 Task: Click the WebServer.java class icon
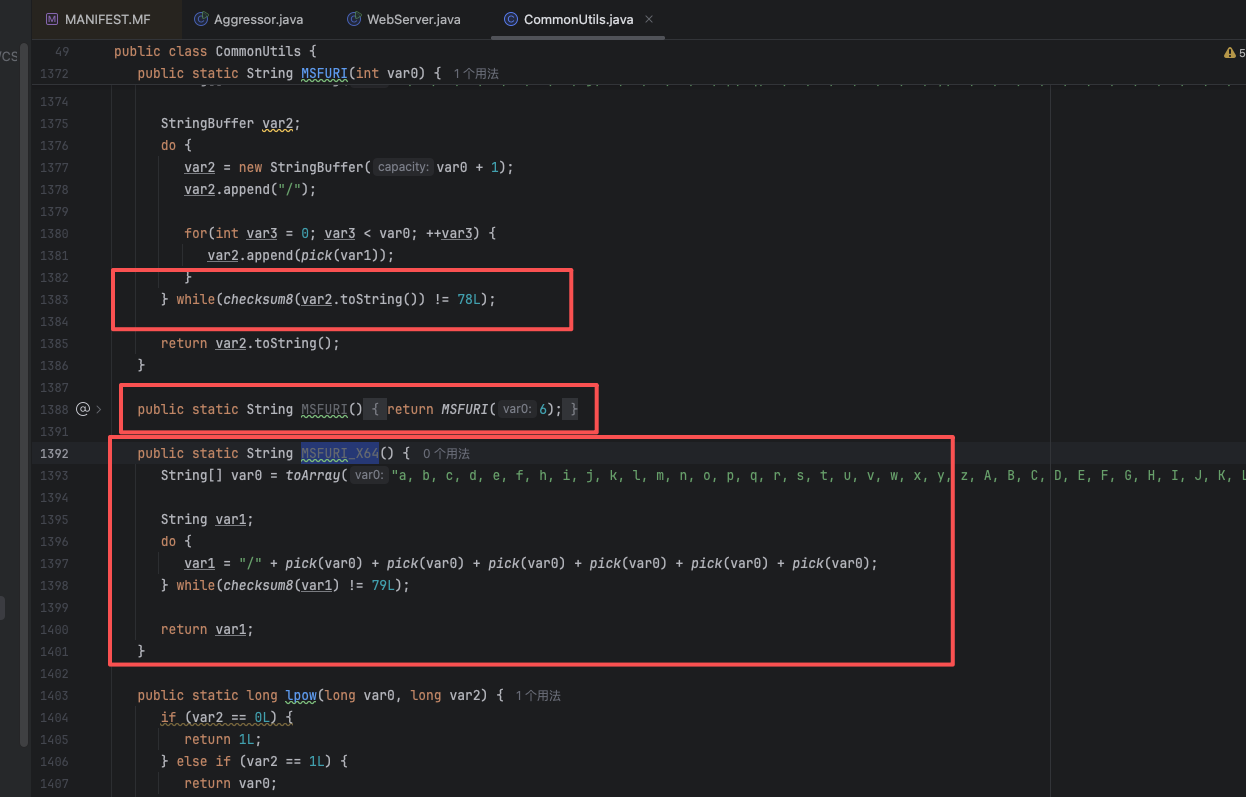[x=354, y=19]
